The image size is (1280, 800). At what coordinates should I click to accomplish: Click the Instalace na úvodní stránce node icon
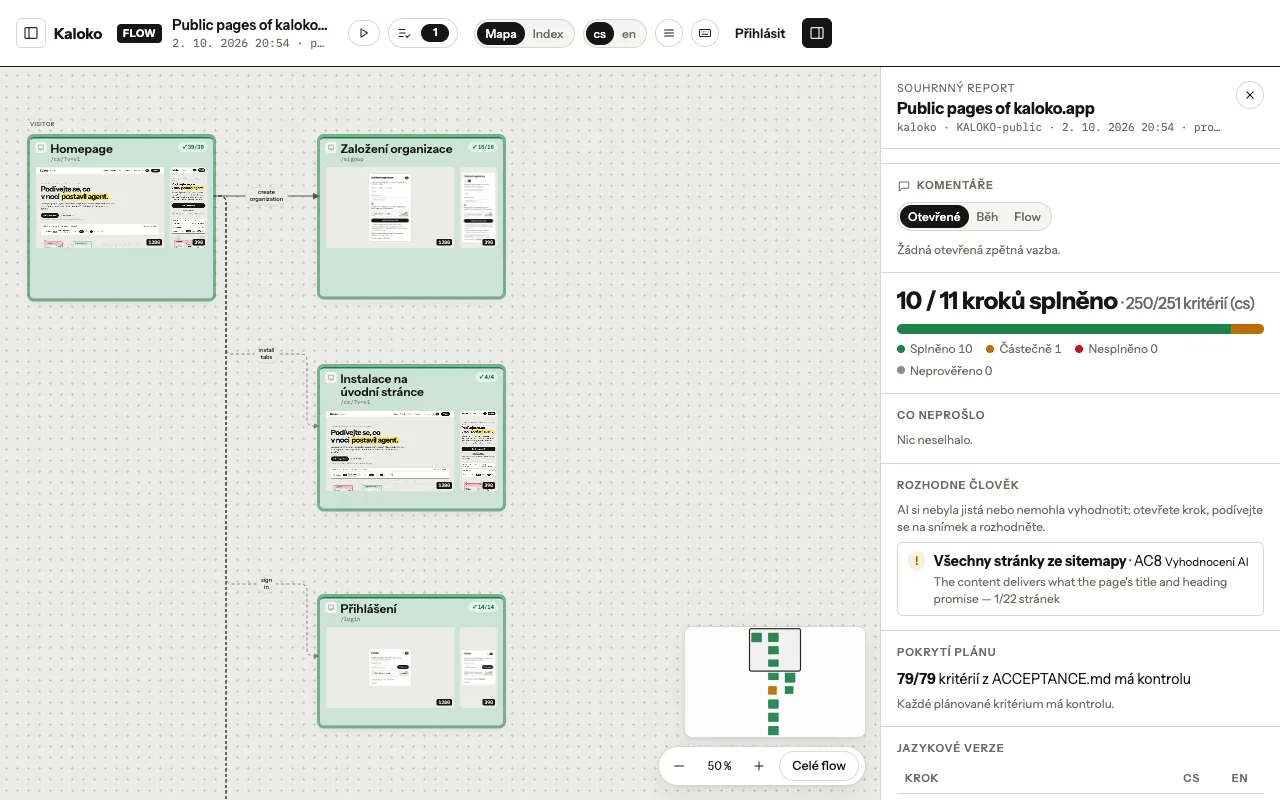pos(331,379)
